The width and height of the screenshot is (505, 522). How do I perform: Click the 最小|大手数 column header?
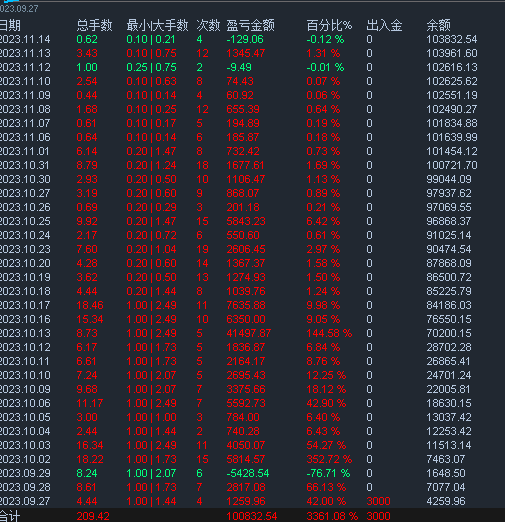point(157,25)
